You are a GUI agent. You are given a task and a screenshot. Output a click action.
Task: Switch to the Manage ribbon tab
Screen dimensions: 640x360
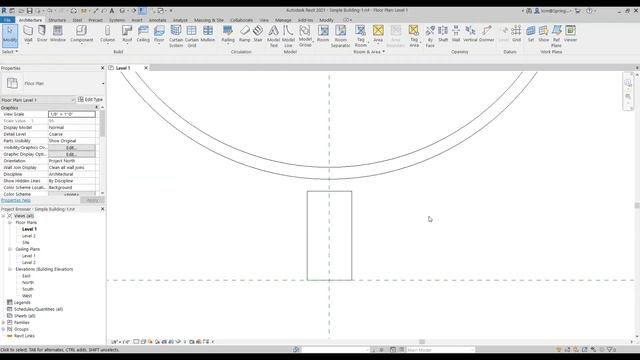coord(283,20)
